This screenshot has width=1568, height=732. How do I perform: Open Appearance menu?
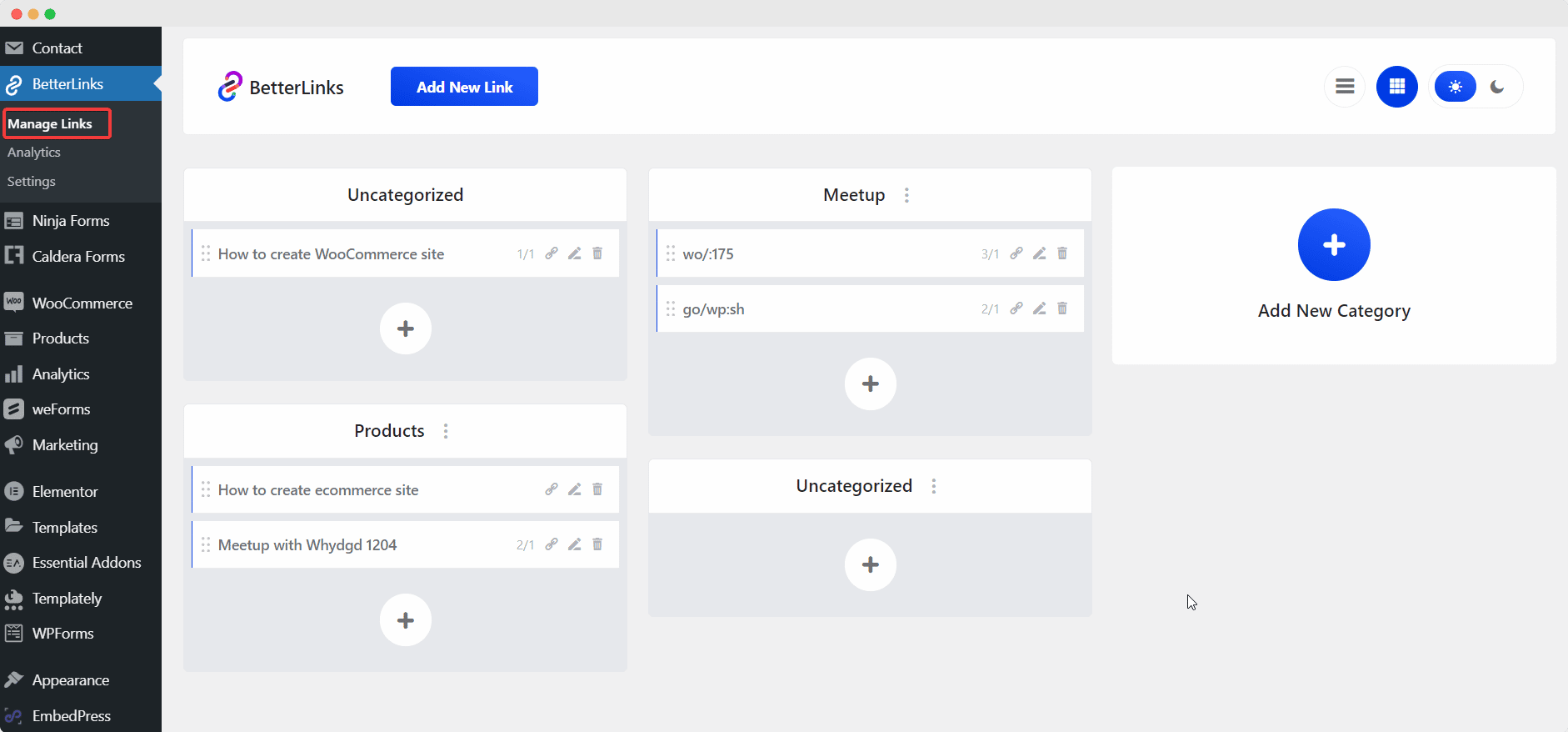81,680
